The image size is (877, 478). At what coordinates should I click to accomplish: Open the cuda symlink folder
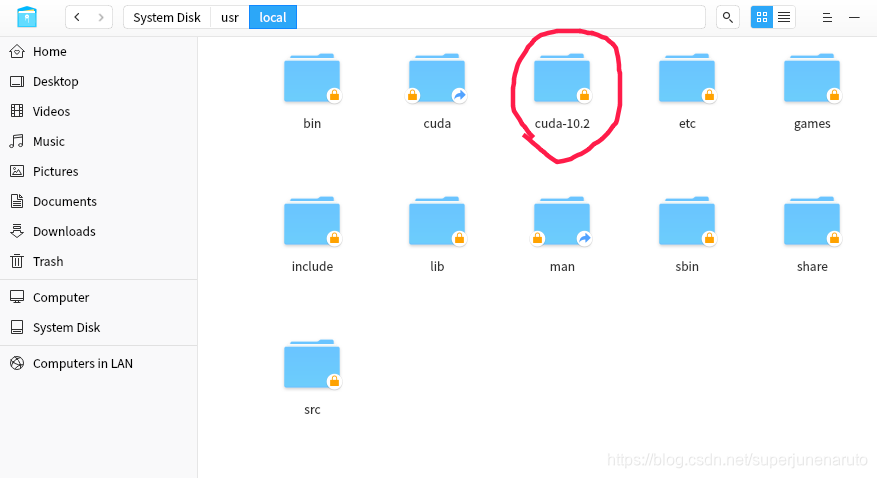tap(437, 78)
